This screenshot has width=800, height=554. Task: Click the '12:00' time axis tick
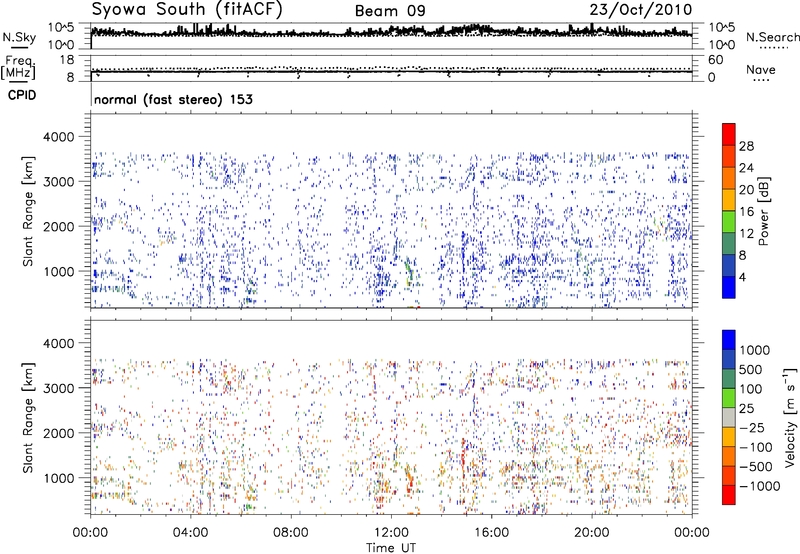point(391,533)
